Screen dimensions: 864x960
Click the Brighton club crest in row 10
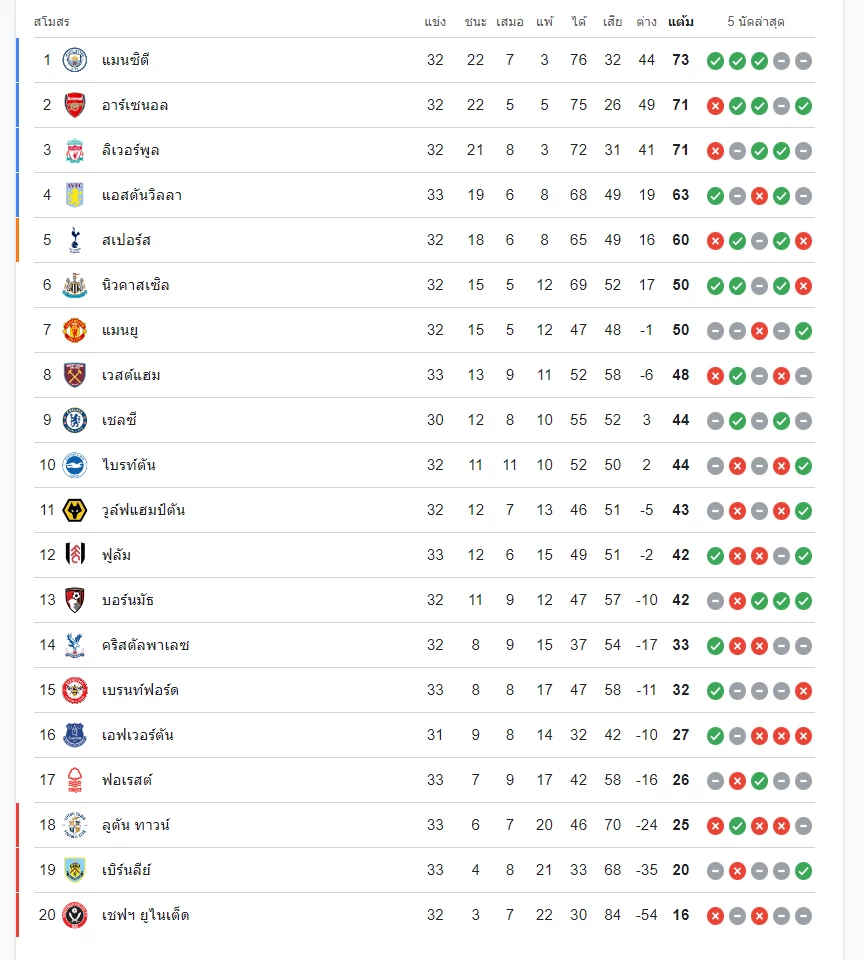(75, 465)
